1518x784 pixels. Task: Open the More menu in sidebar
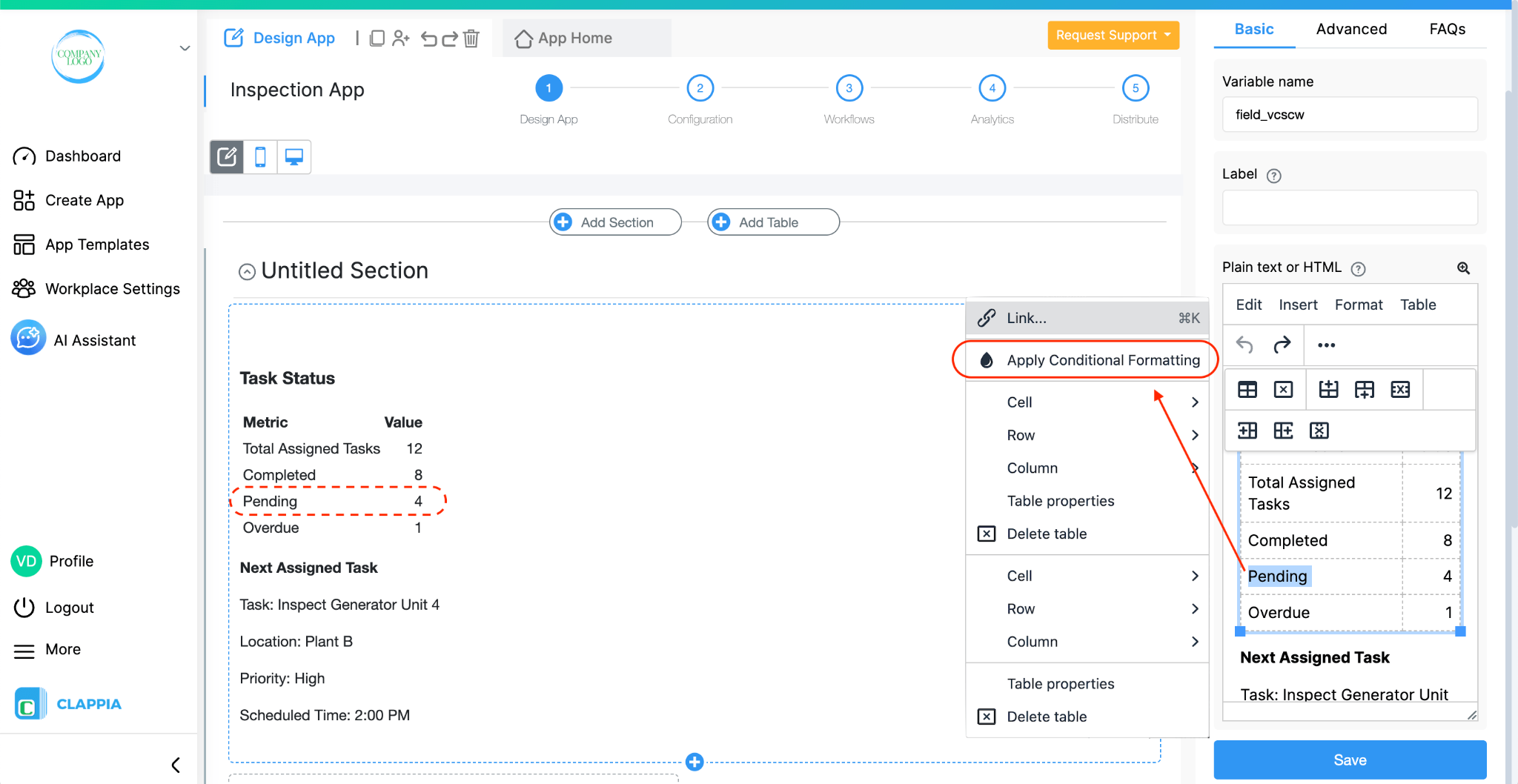(47, 650)
